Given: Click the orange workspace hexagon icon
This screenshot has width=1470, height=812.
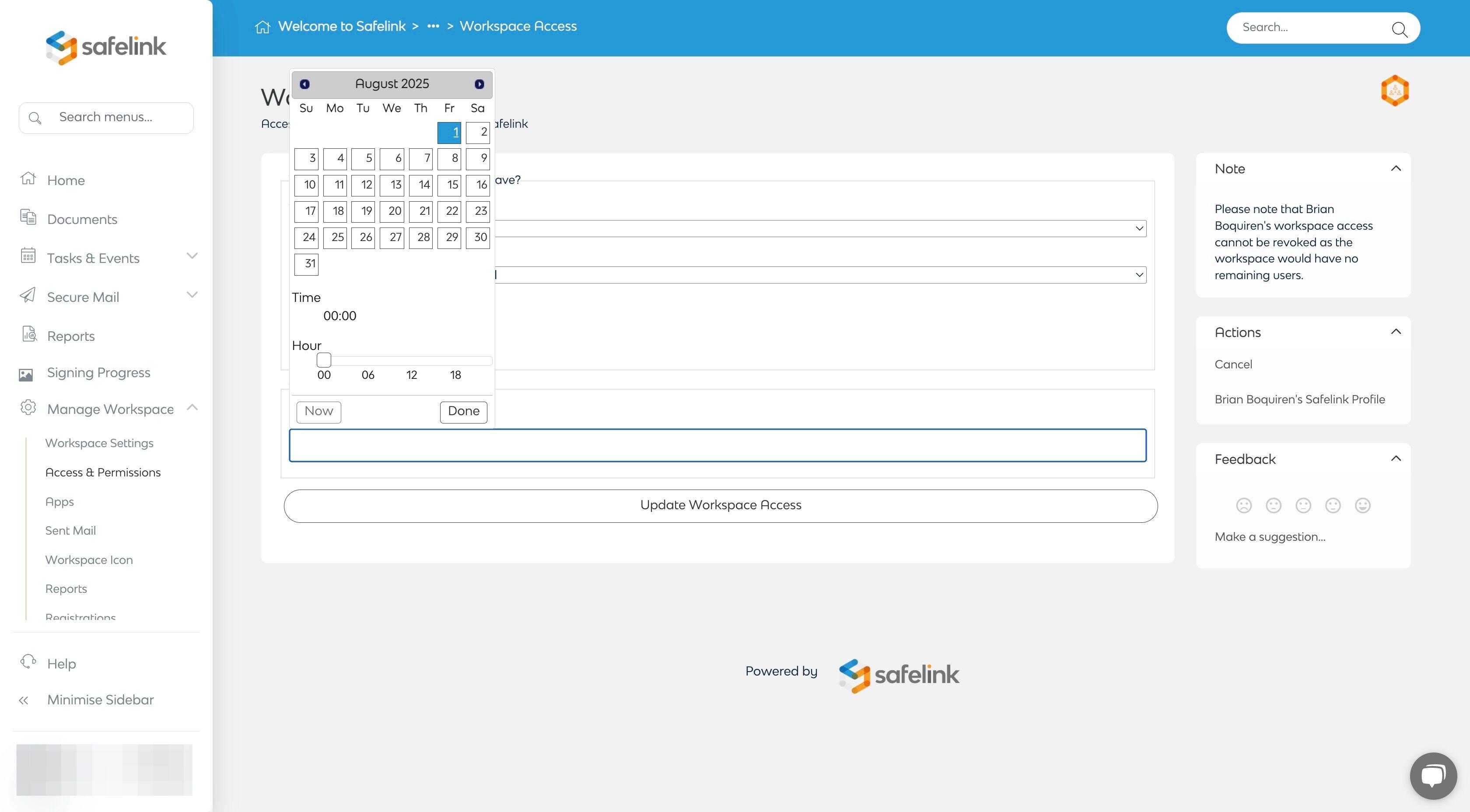Looking at the screenshot, I should click(x=1395, y=90).
